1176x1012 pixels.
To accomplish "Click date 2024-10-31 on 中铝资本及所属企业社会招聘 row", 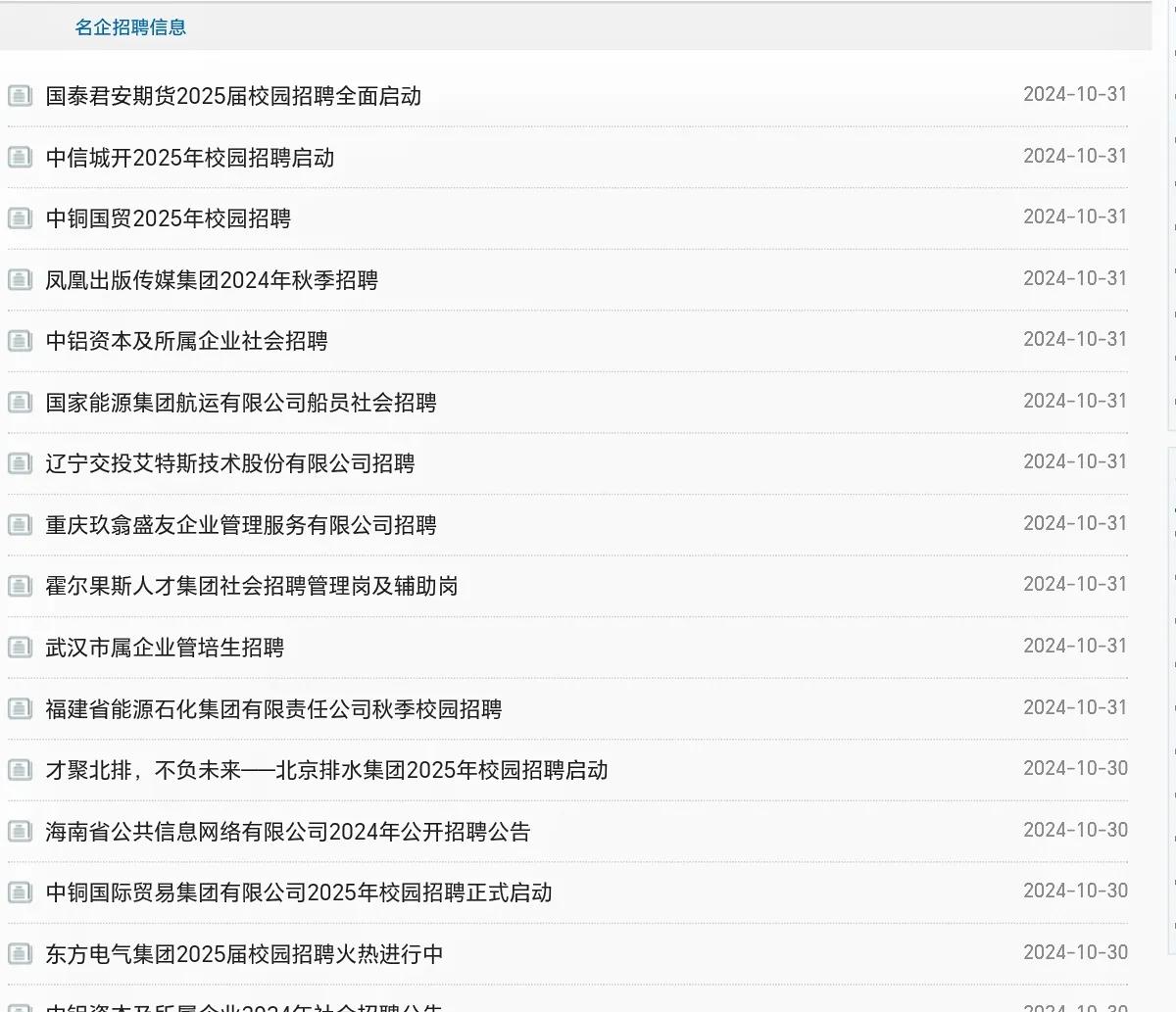I will 1075,339.
